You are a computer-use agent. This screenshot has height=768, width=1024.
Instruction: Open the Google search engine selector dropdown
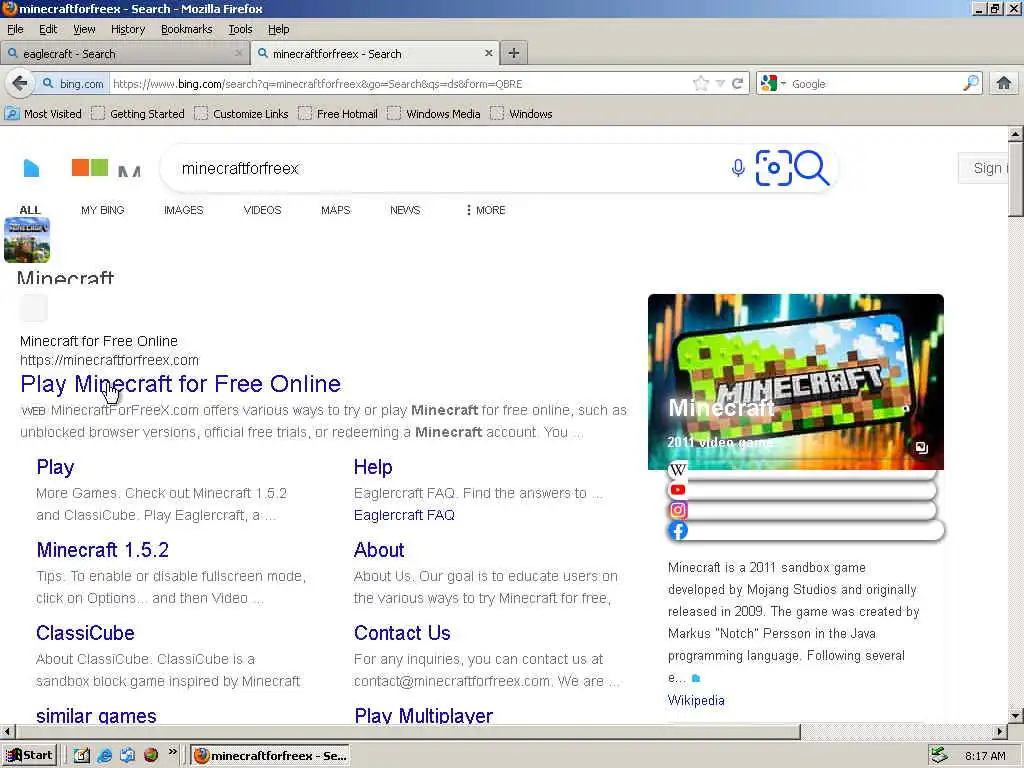(774, 84)
